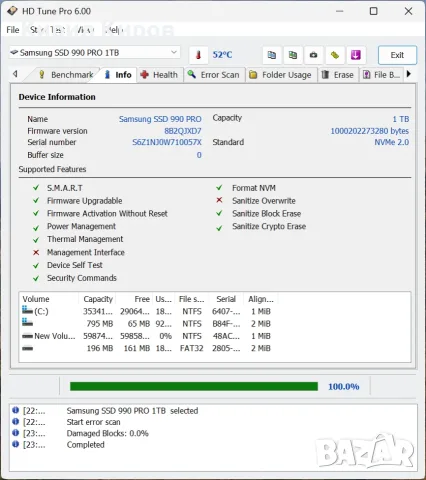Maximize the HD Tune Pro window
The height and width of the screenshot is (480, 426).
[x=374, y=11]
